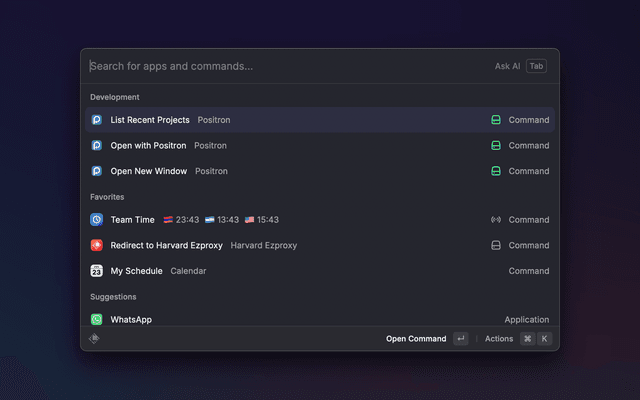The image size is (640, 400).
Task: Select the Open with Positron command
Action: [148, 145]
